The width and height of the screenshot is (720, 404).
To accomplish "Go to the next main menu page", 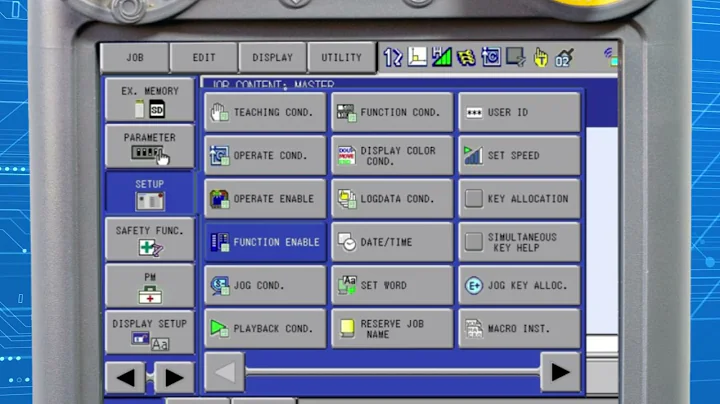I will tap(174, 377).
